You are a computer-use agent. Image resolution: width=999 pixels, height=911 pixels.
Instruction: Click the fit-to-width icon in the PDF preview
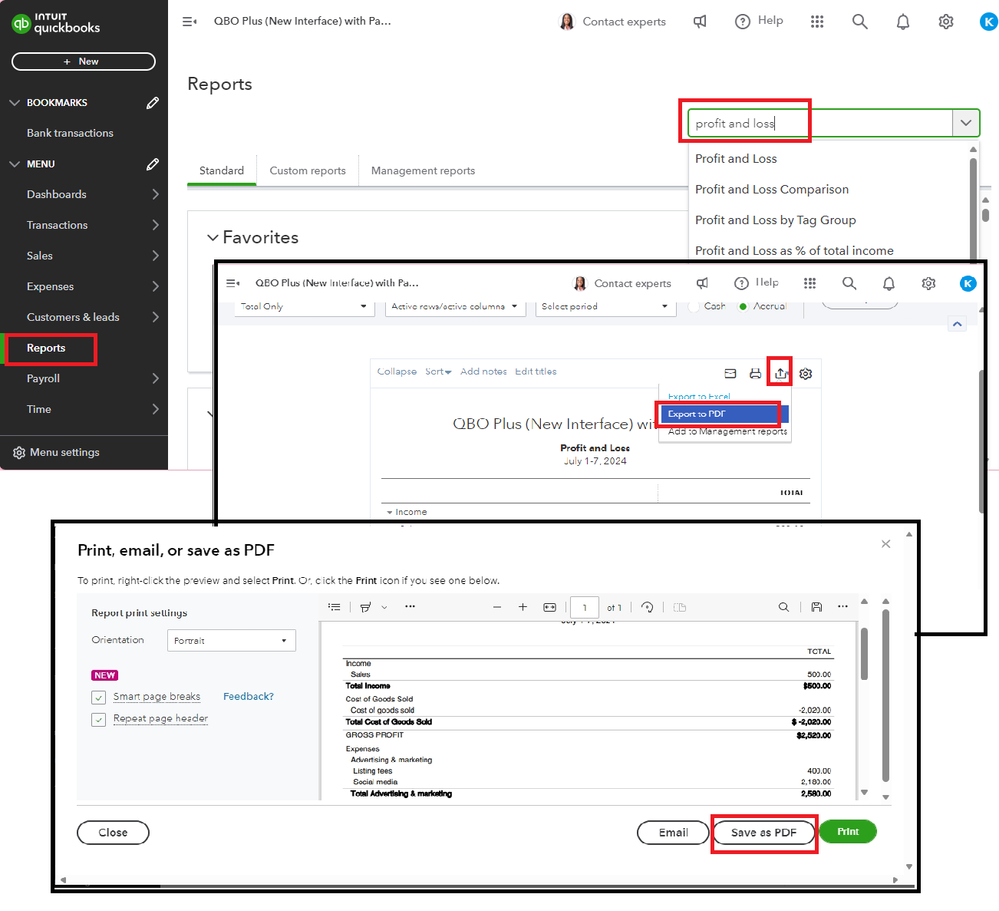(549, 607)
